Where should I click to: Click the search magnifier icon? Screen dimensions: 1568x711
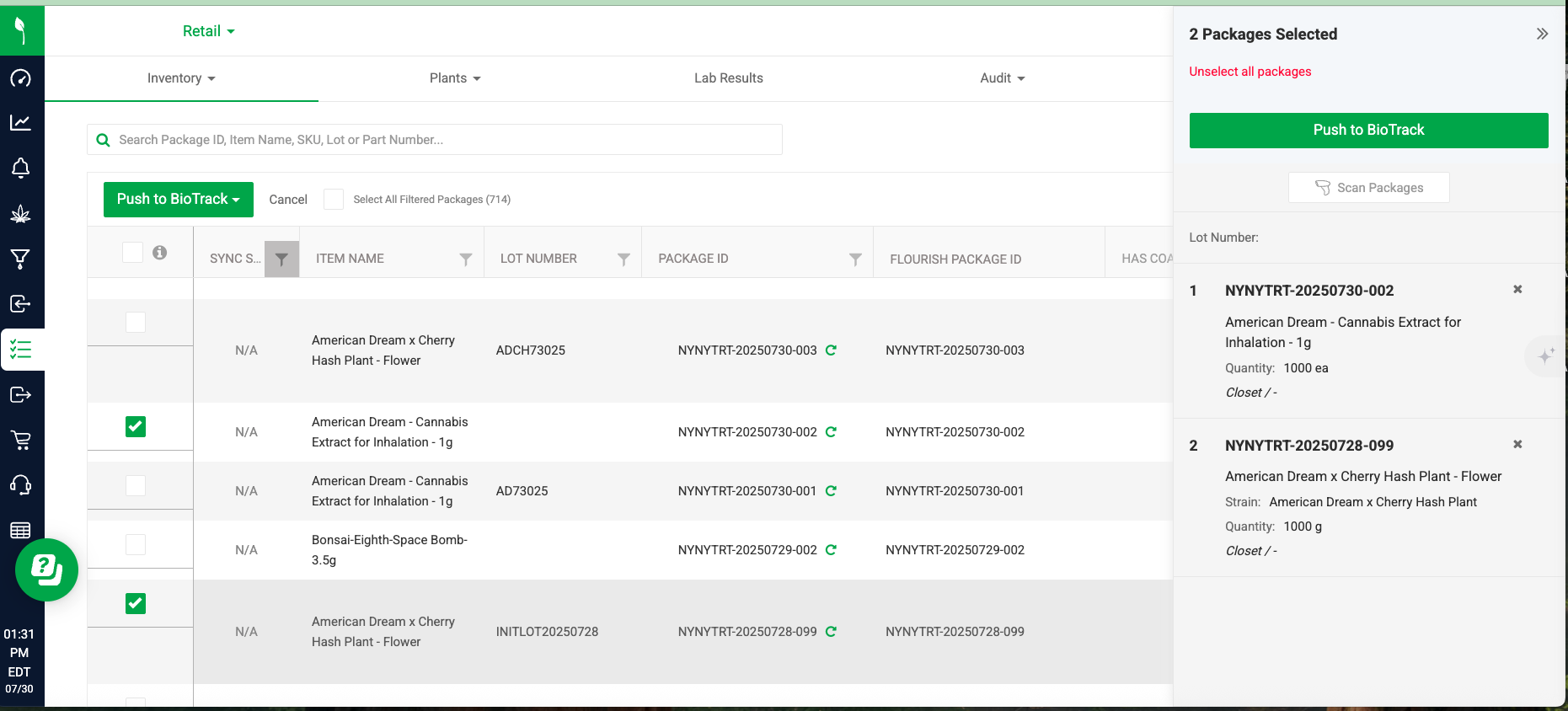coord(103,140)
